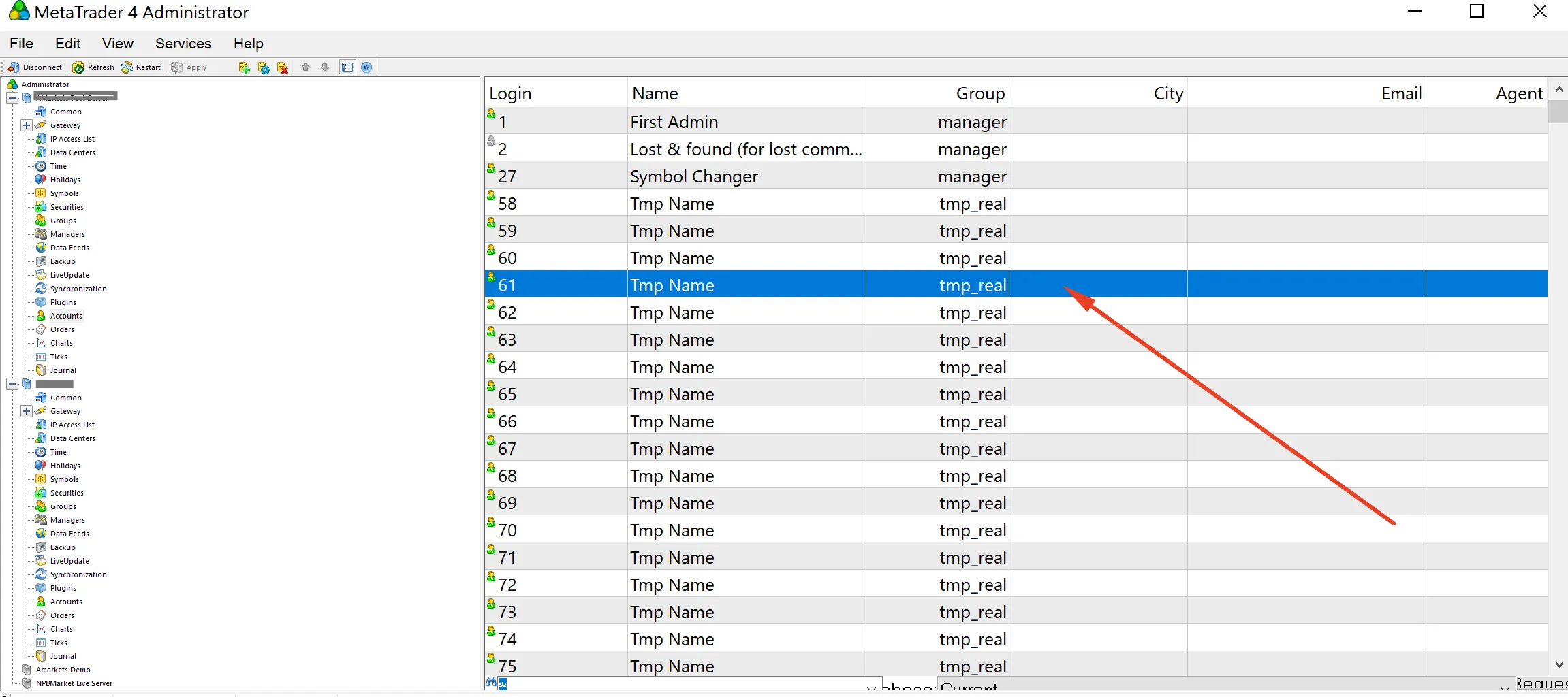Open Plugins under the first server
Image resolution: width=1568 pixels, height=697 pixels.
coord(63,302)
